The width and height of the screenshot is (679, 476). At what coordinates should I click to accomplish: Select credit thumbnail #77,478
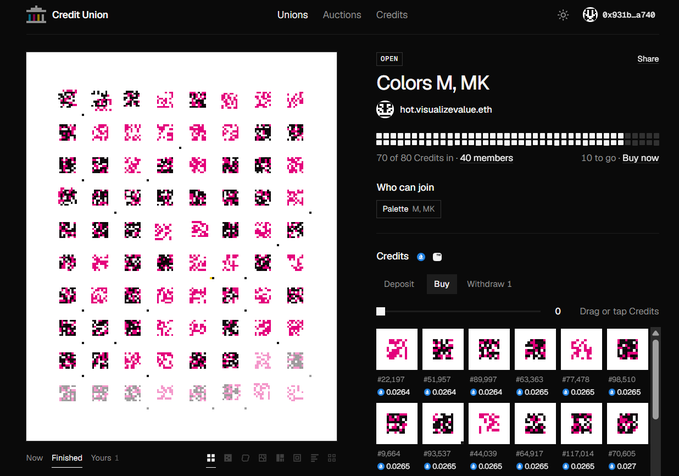click(581, 349)
